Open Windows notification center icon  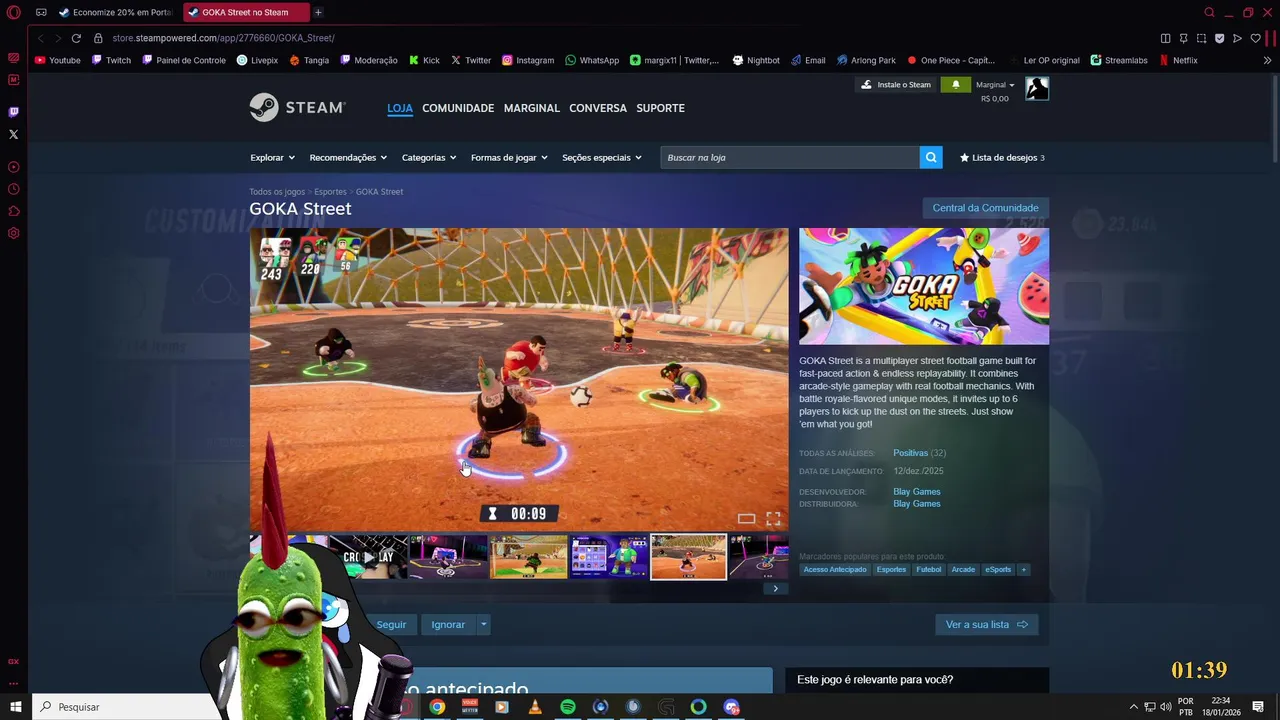click(x=1258, y=707)
